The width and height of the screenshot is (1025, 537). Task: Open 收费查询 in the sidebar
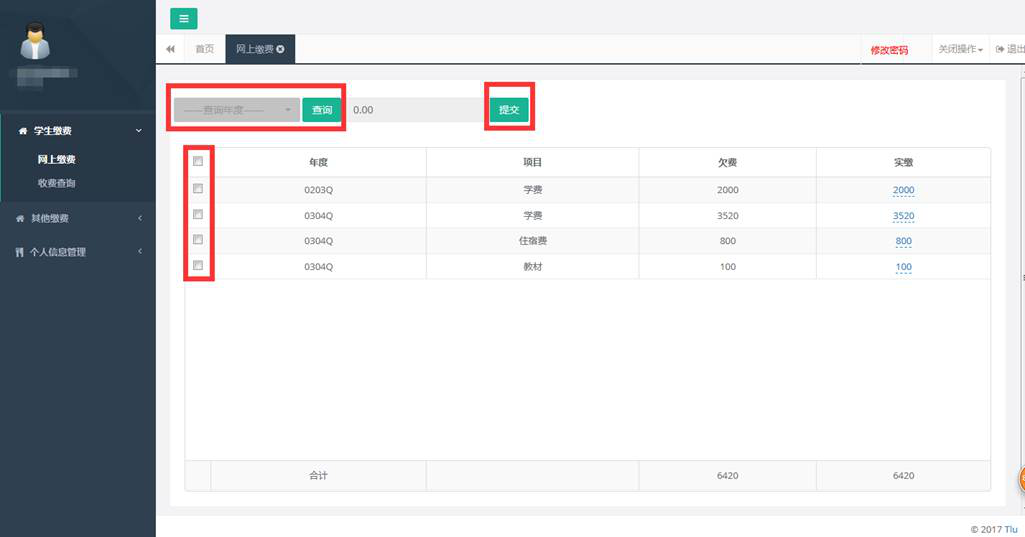coord(56,183)
